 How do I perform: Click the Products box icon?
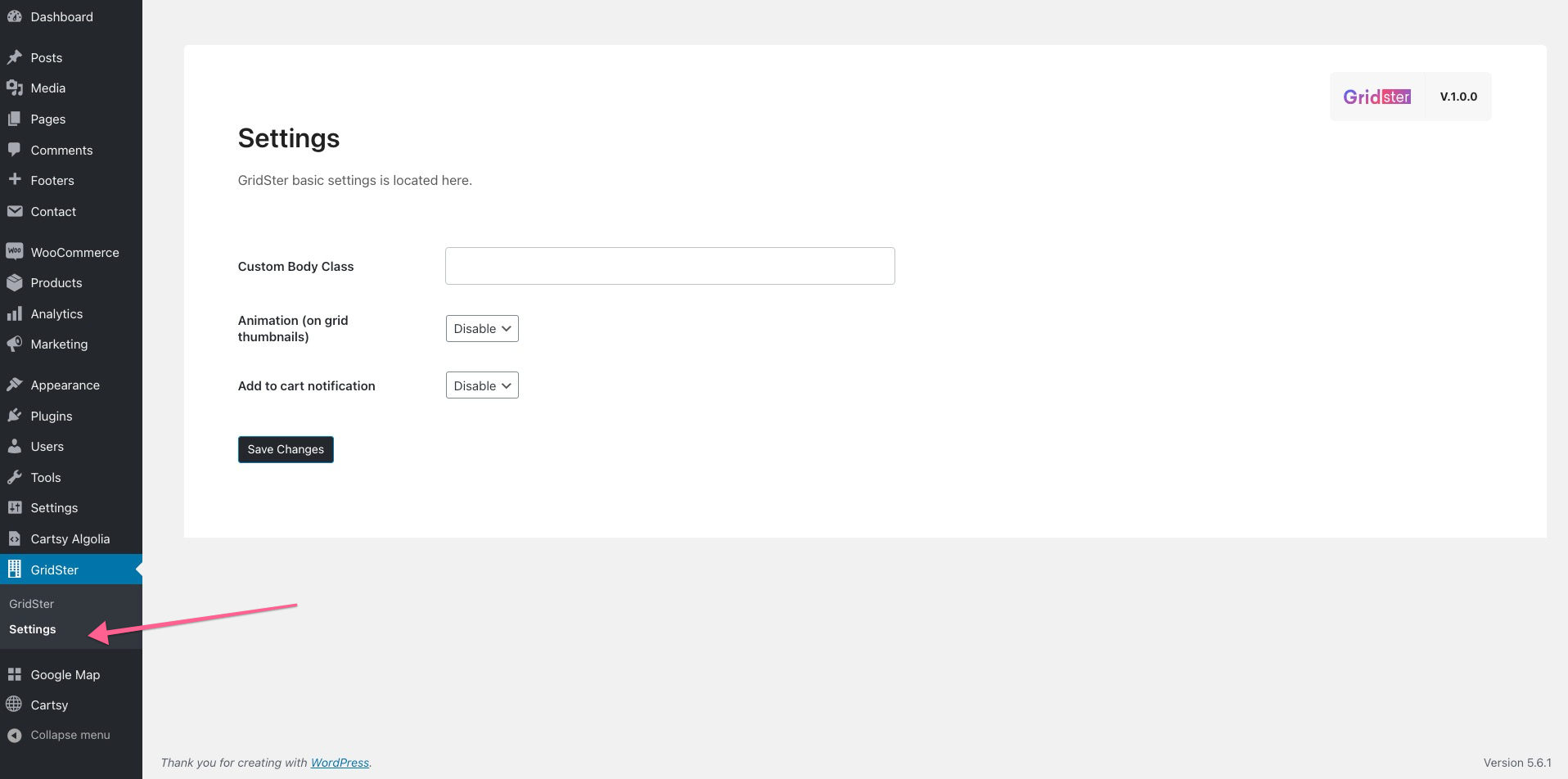coord(14,282)
